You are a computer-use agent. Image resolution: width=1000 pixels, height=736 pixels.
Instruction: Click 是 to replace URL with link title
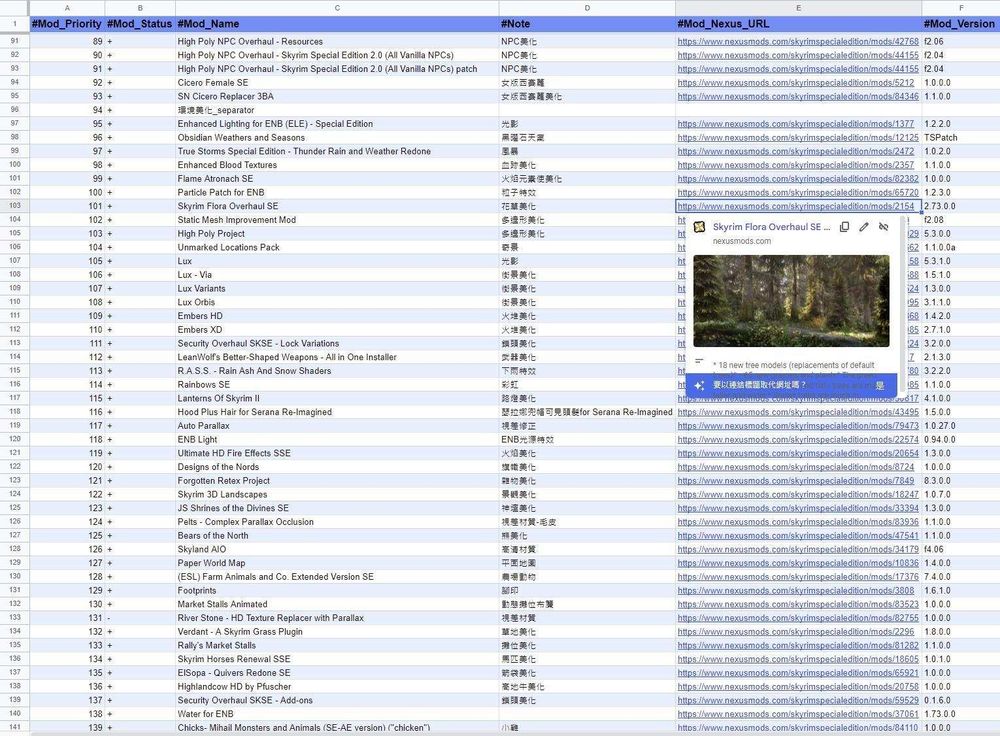880,384
